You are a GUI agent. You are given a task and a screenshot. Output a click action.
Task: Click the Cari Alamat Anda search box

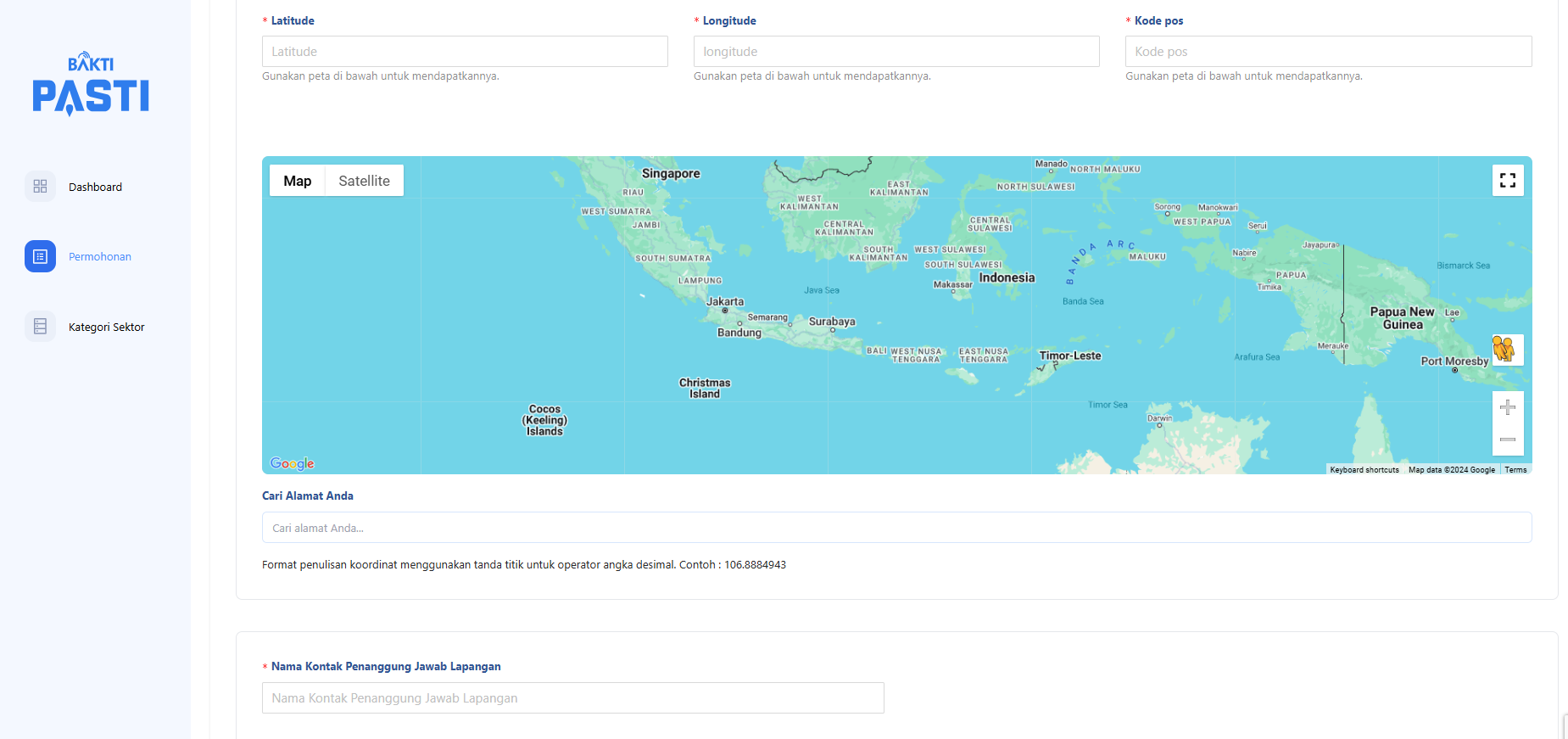click(896, 528)
